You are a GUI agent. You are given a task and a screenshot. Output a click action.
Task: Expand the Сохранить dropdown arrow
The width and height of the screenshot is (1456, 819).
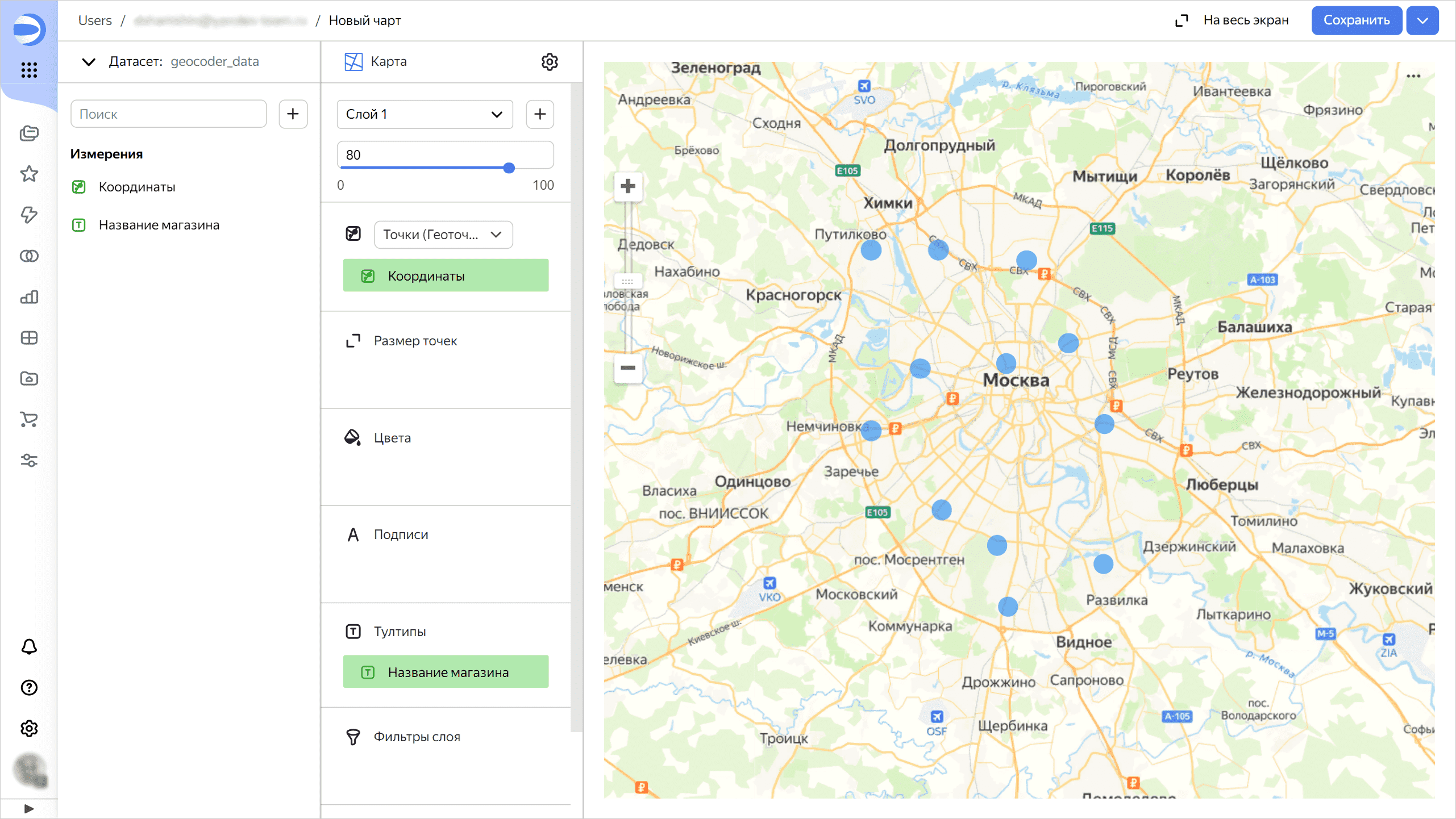[1422, 20]
